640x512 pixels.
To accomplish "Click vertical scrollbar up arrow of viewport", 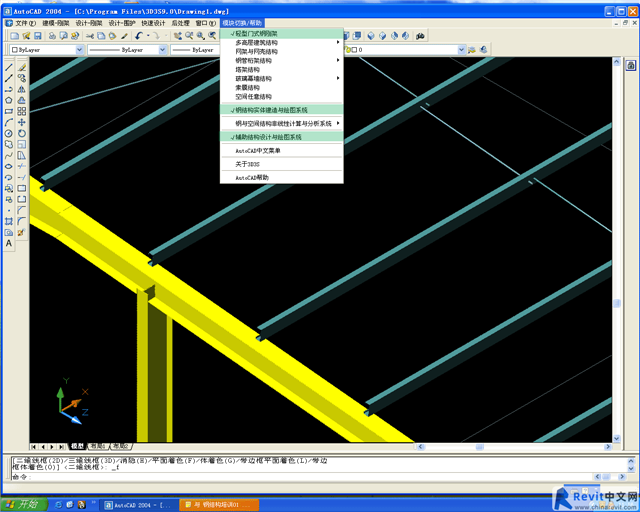I will pos(616,62).
